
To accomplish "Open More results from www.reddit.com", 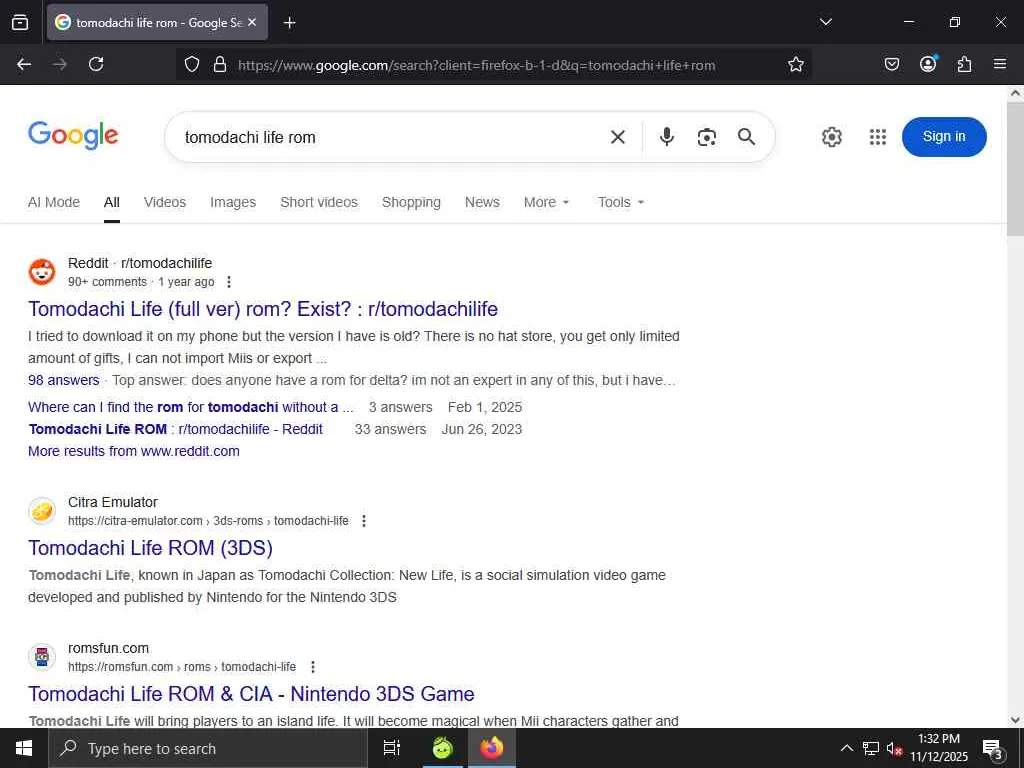I will click(134, 451).
